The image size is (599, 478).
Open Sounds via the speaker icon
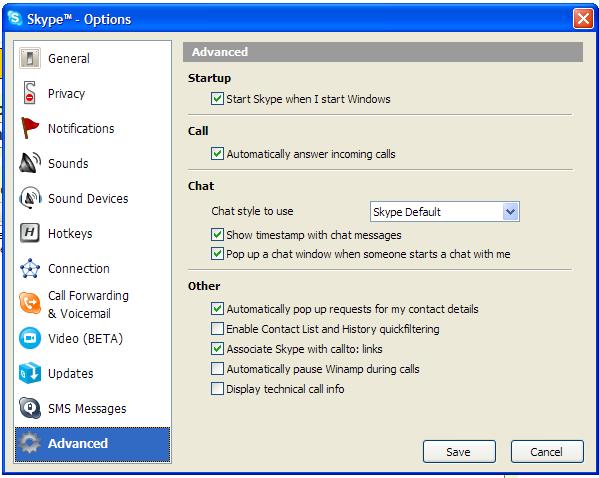tap(30, 163)
